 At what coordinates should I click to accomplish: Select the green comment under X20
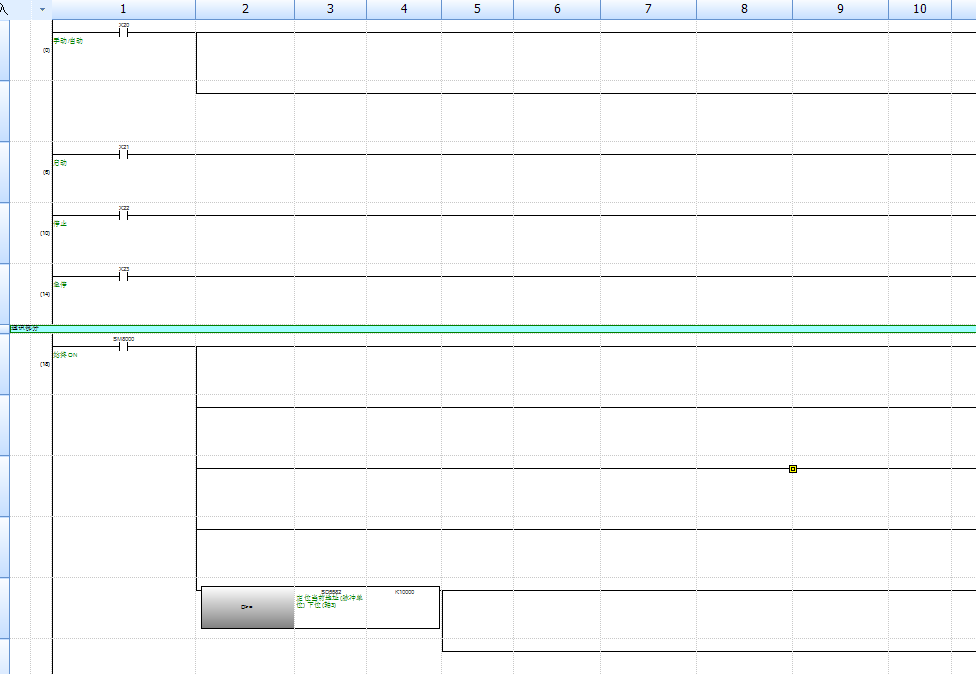tap(68, 41)
